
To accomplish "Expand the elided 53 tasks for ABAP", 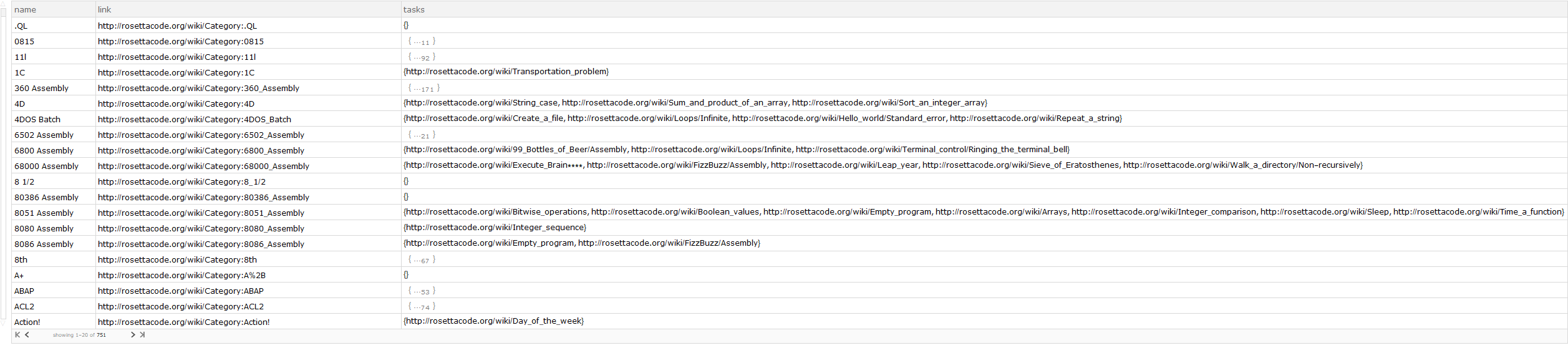I will pyautogui.click(x=422, y=291).
